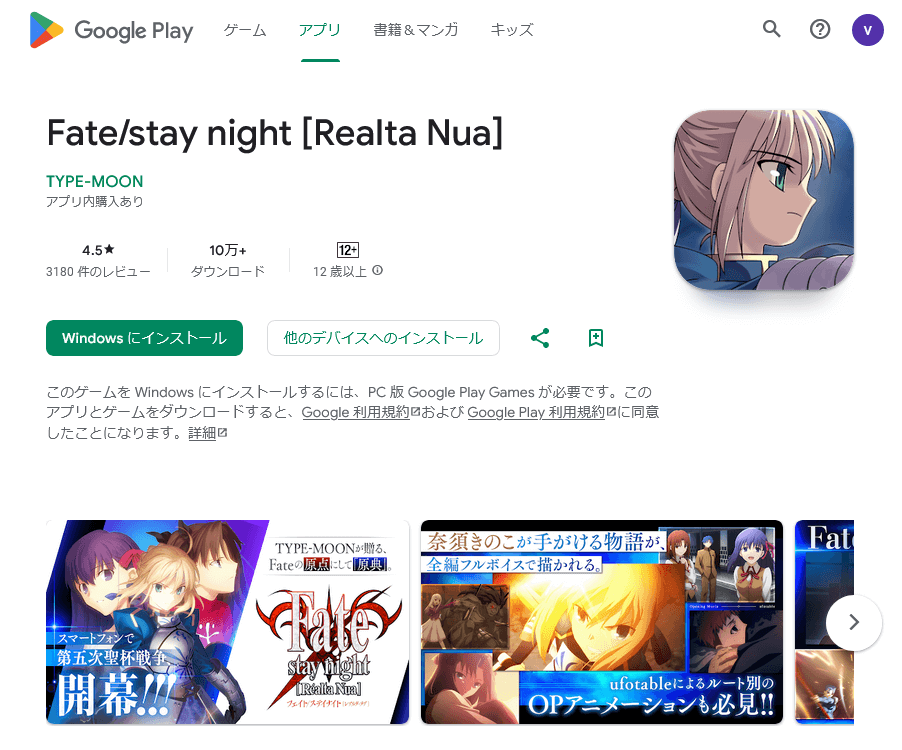This screenshot has width=902, height=750.
Task: Open the purple account avatar
Action: (x=867, y=29)
